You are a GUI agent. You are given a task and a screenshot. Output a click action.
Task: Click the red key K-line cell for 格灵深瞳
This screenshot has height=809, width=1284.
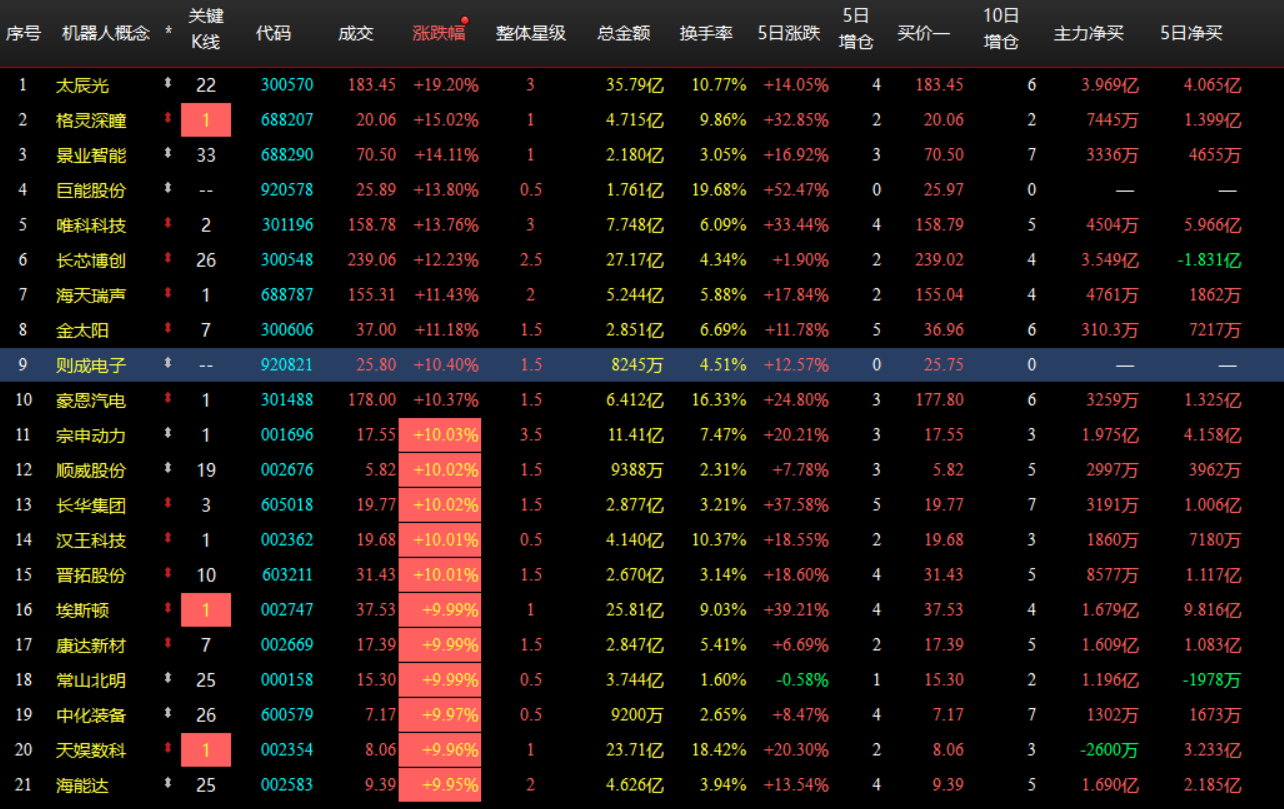206,120
